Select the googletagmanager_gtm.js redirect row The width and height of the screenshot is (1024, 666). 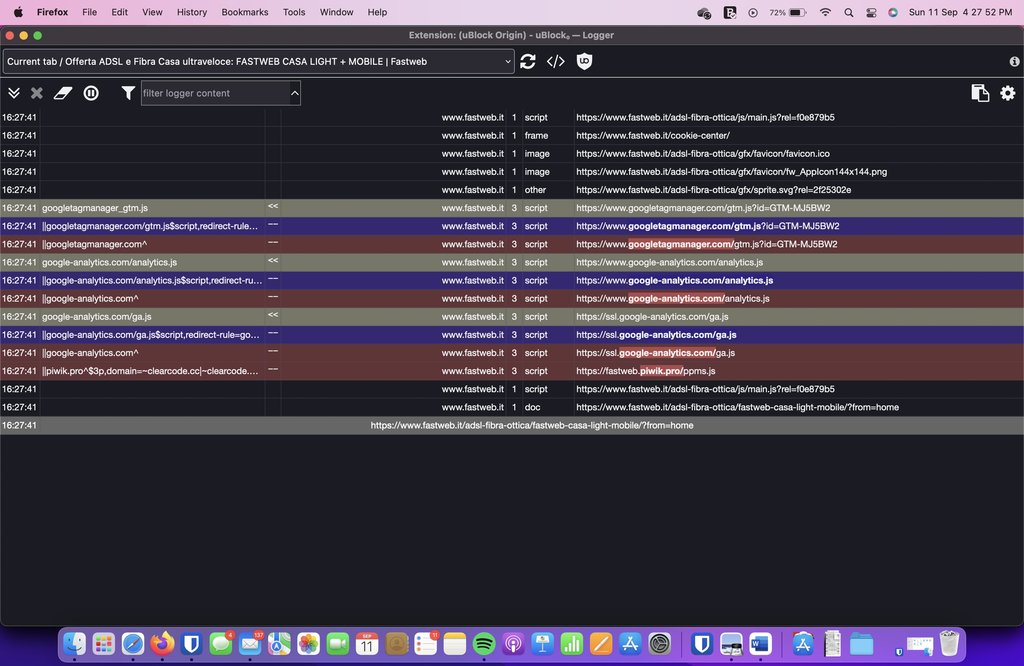(x=512, y=208)
